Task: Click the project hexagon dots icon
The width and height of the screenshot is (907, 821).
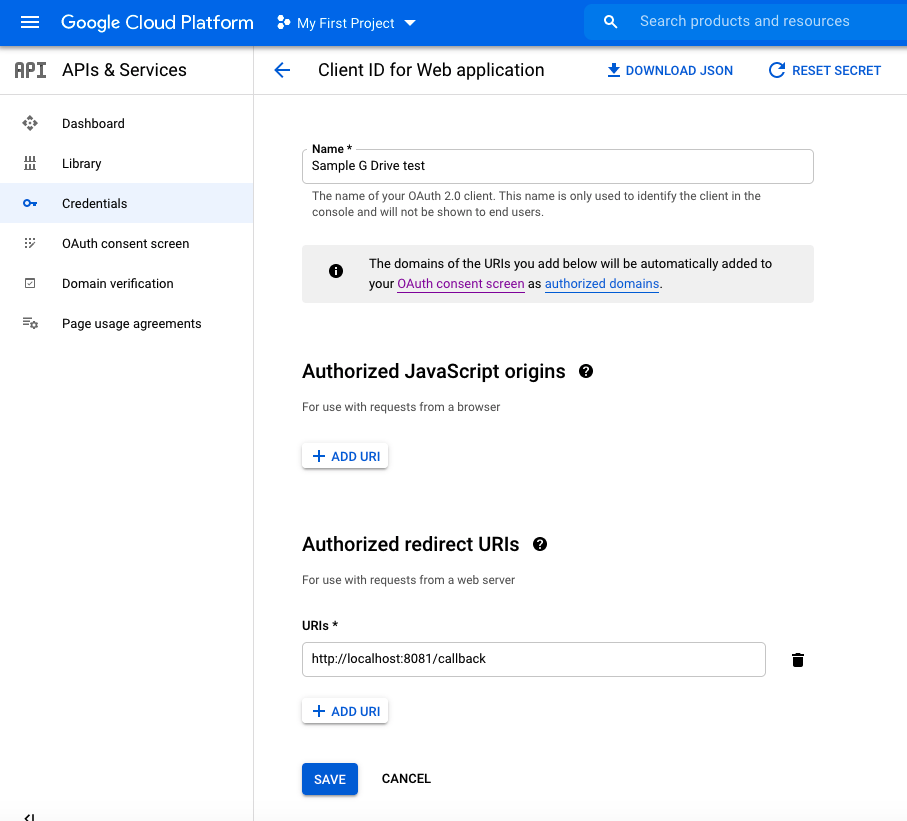Action: point(283,23)
